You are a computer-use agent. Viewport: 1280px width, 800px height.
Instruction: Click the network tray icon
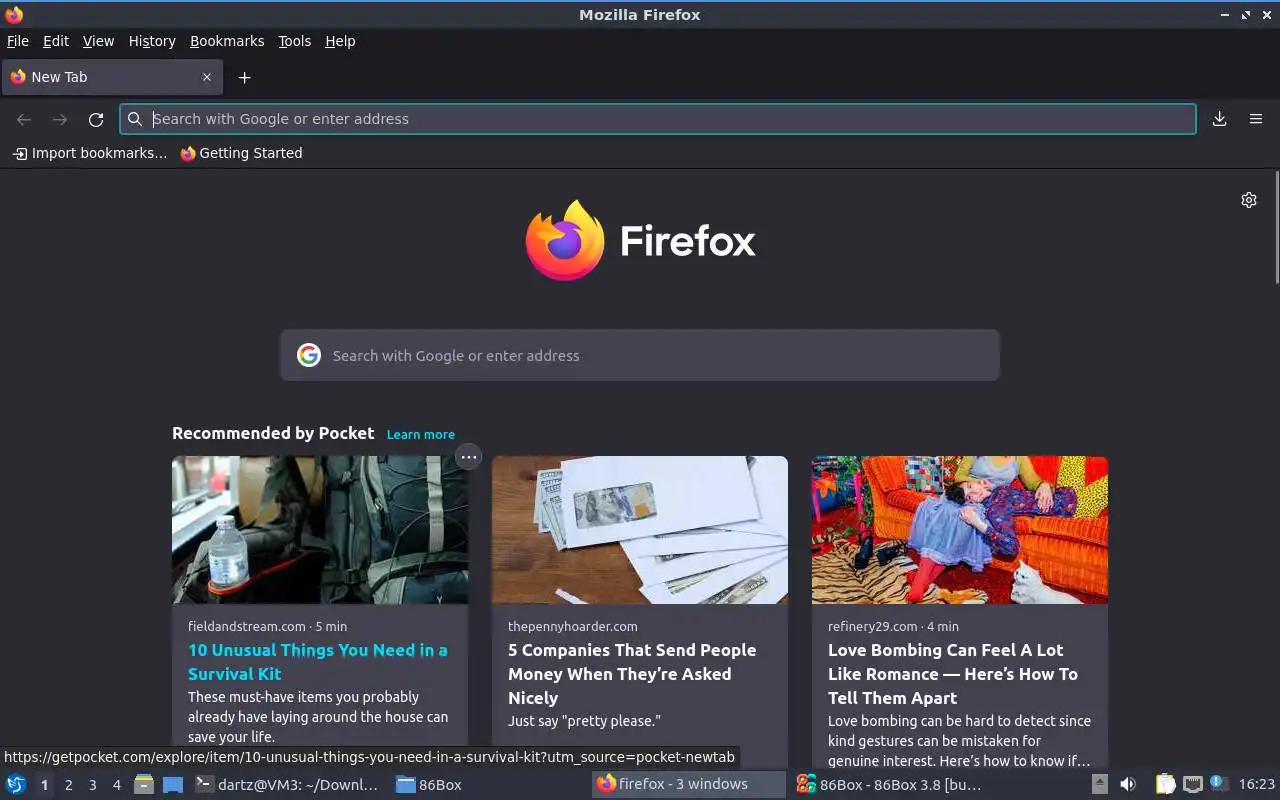[1192, 785]
